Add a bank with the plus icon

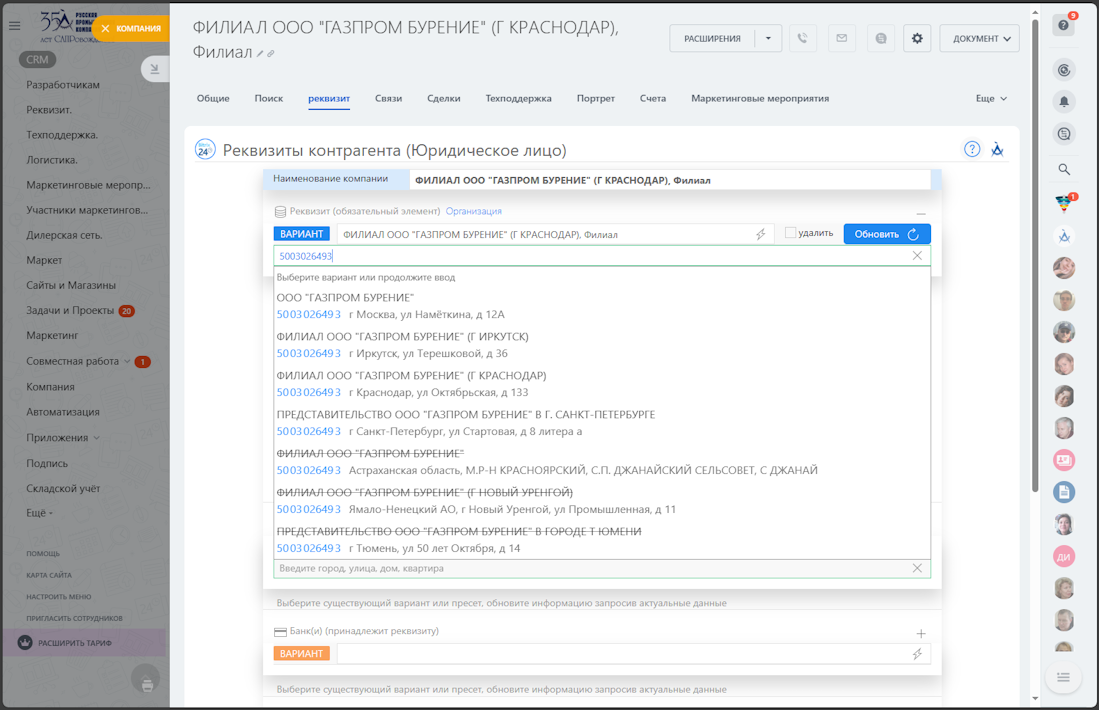click(x=921, y=633)
